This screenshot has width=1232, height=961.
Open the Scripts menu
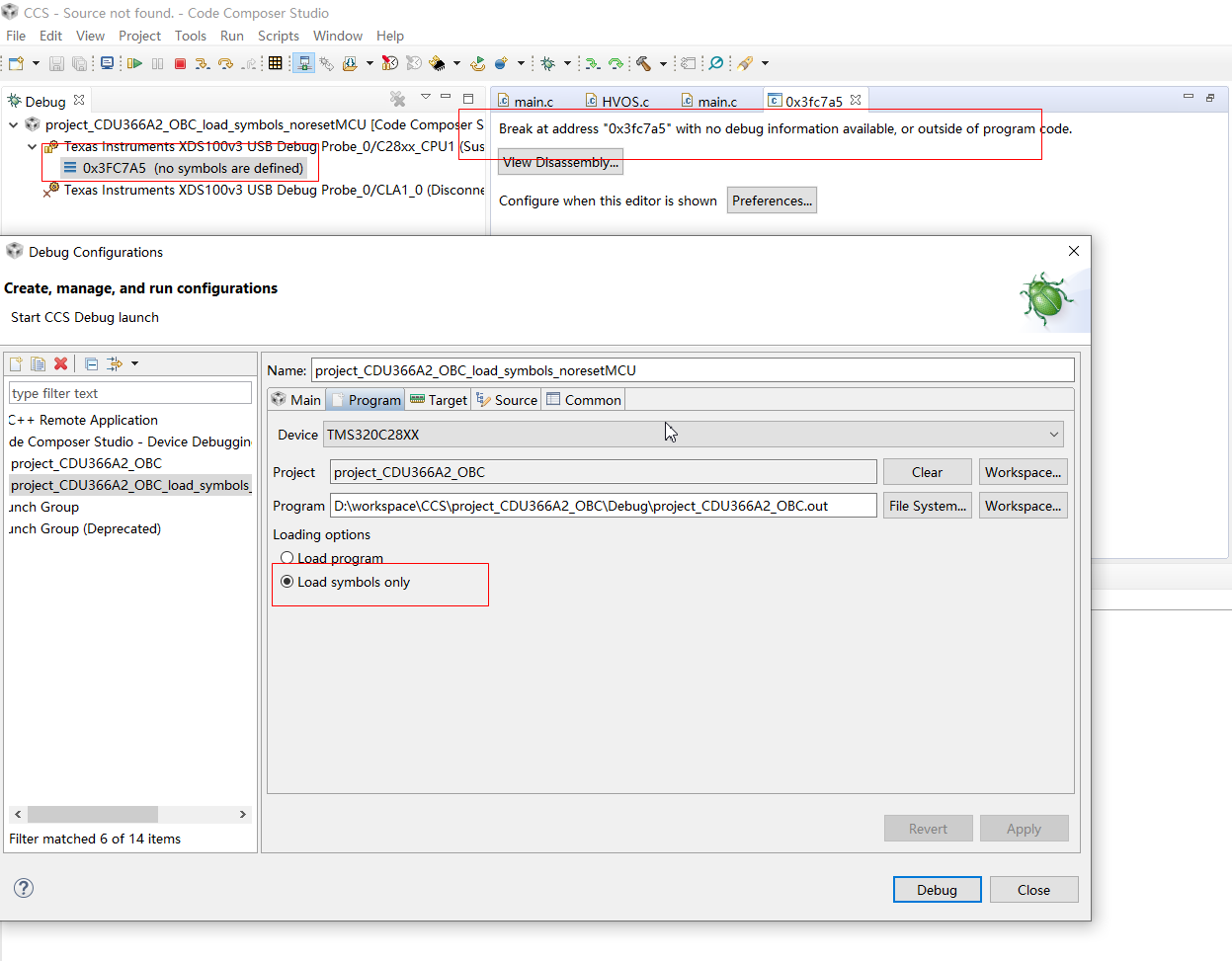tap(279, 36)
